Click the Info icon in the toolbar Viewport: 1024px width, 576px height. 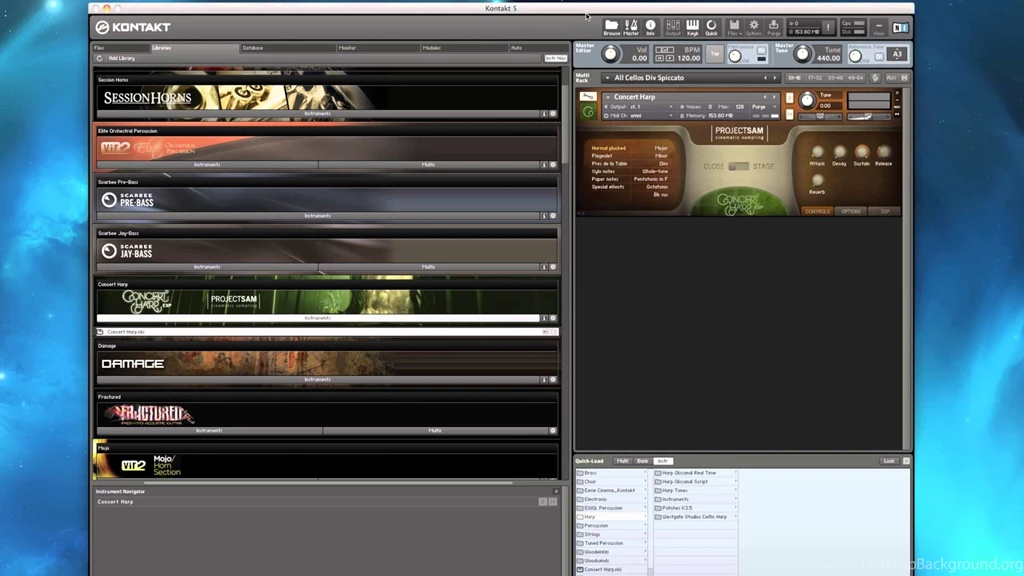tap(649, 27)
